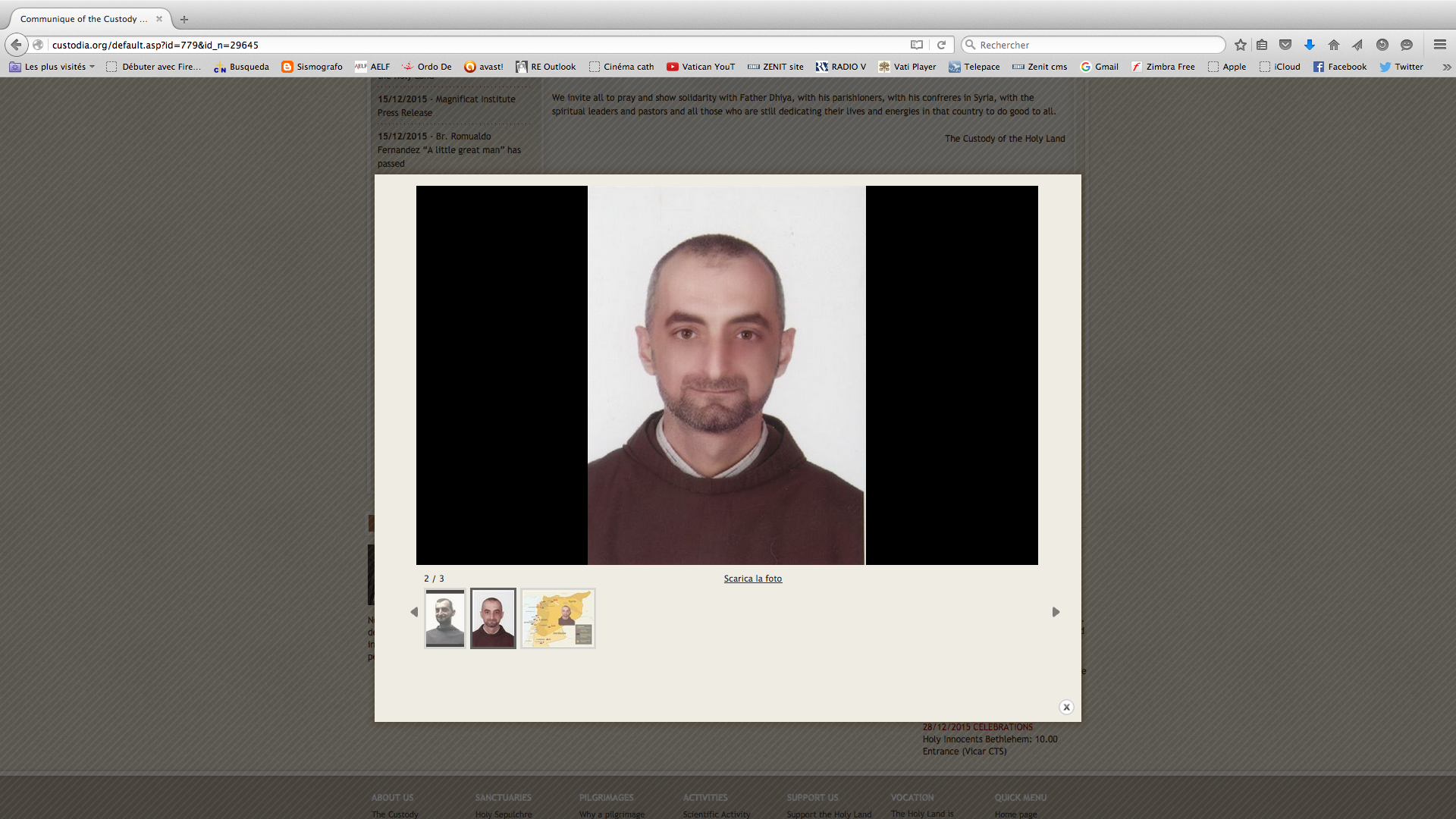Image resolution: width=1456 pixels, height=819 pixels.
Task: Open the Vatican YouT bookmark
Action: point(701,67)
